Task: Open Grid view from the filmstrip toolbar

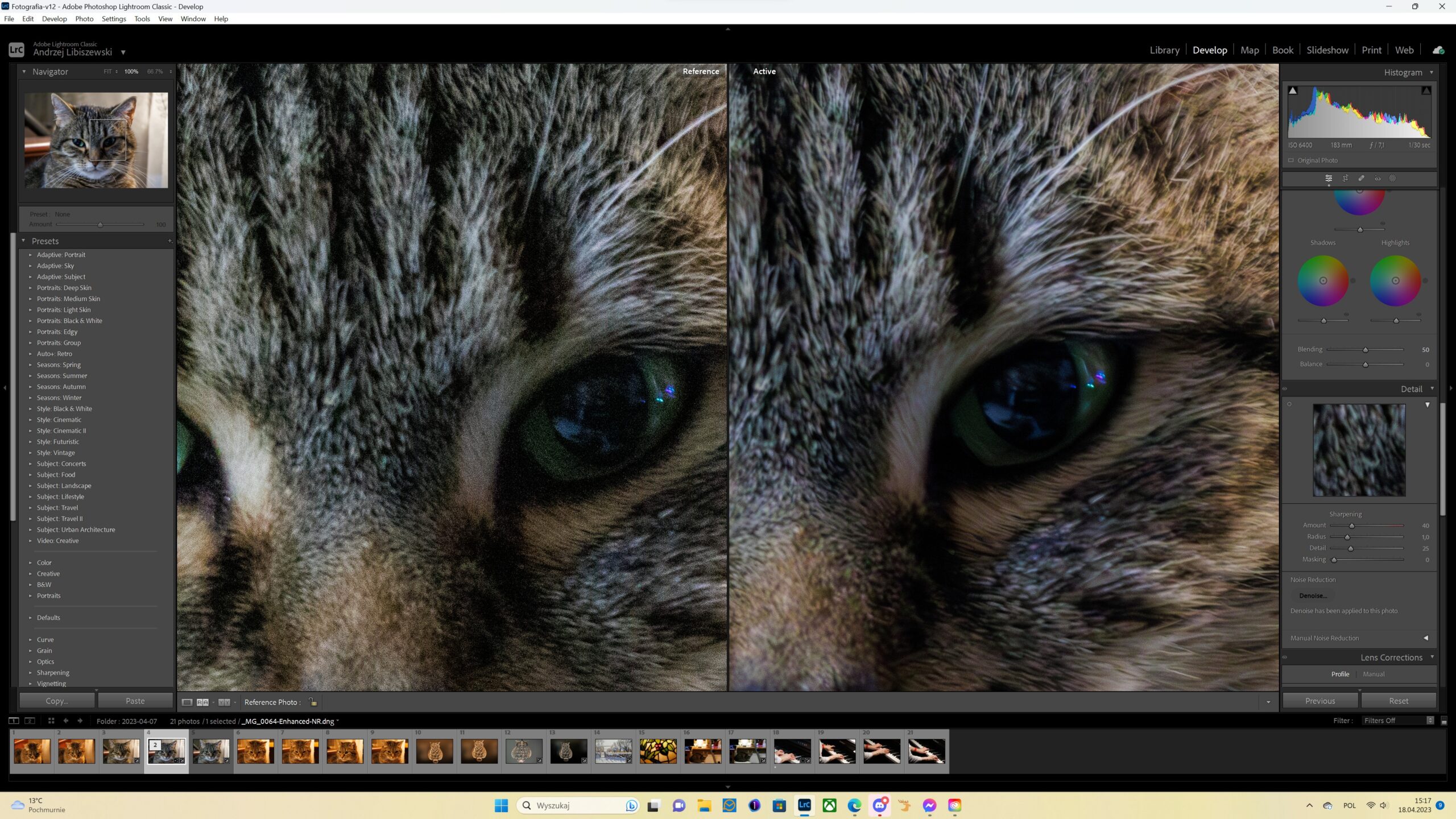Action: (x=51, y=720)
